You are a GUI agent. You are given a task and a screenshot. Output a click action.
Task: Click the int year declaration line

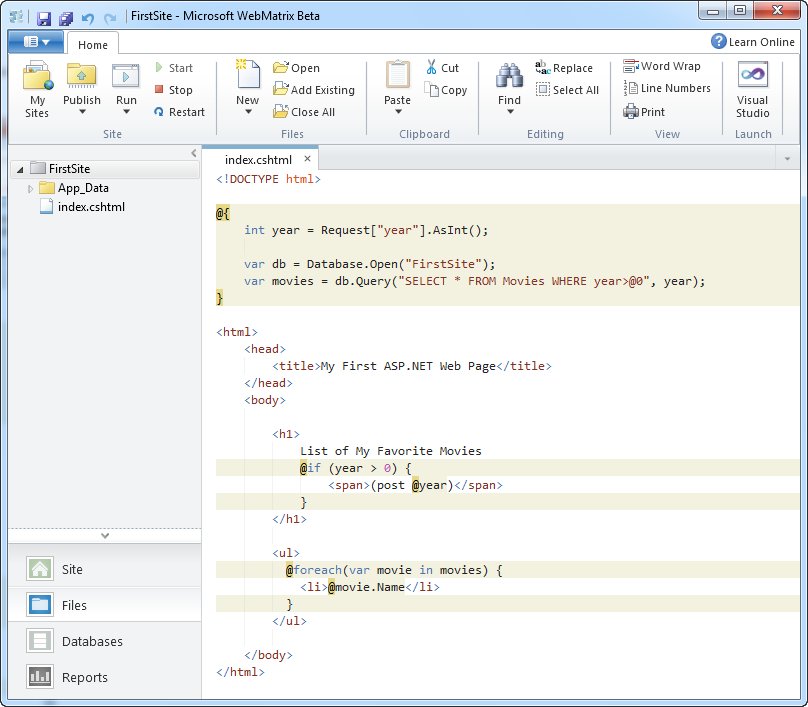point(366,230)
